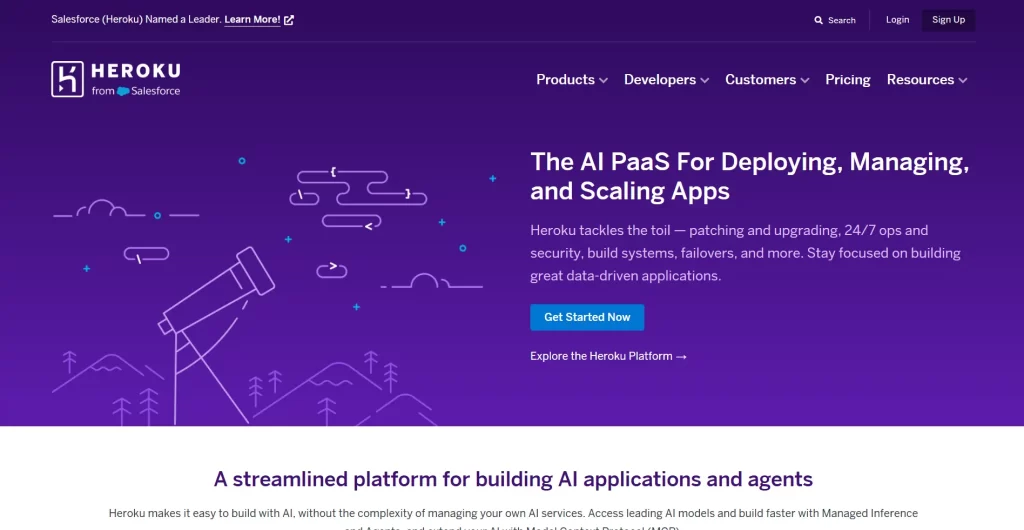Screen dimensions: 1024x530
Task: Expand the Resources menu
Action: click(x=927, y=80)
